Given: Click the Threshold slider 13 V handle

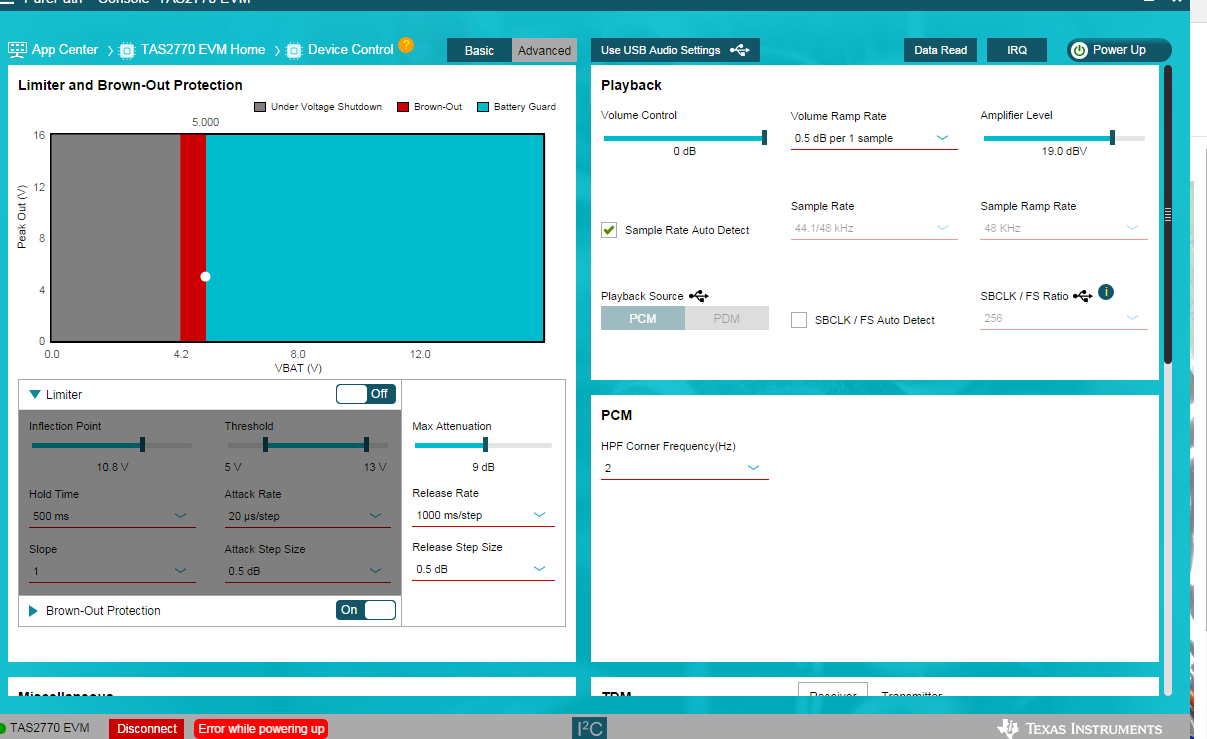Looking at the screenshot, I should click(366, 445).
